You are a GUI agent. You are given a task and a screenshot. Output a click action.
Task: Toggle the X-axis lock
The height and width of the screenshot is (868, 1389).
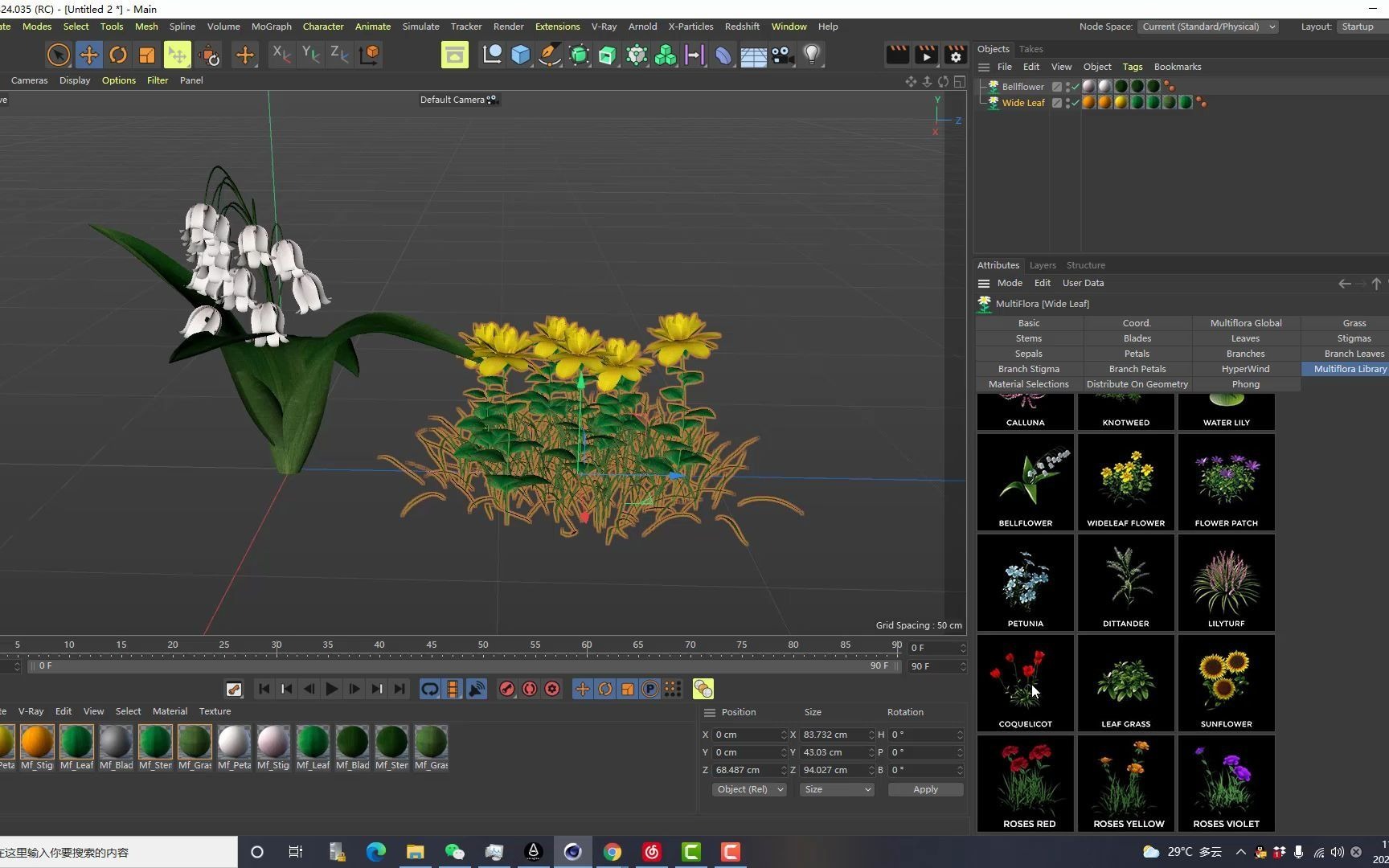click(x=281, y=55)
